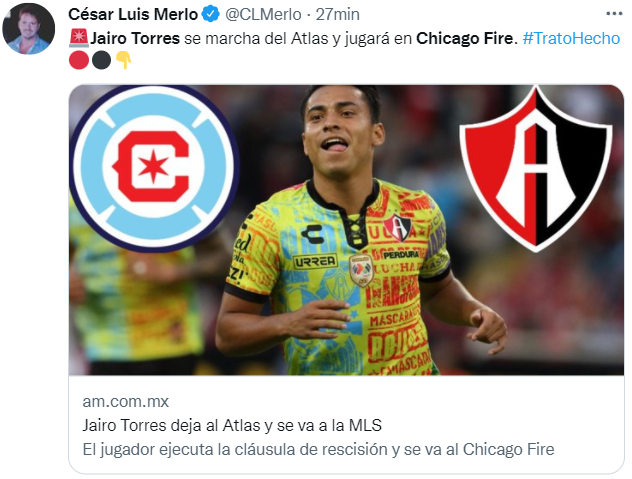Open headline Jairo Torres deja al Atlas
The height and width of the screenshot is (479, 632).
click(x=232, y=425)
